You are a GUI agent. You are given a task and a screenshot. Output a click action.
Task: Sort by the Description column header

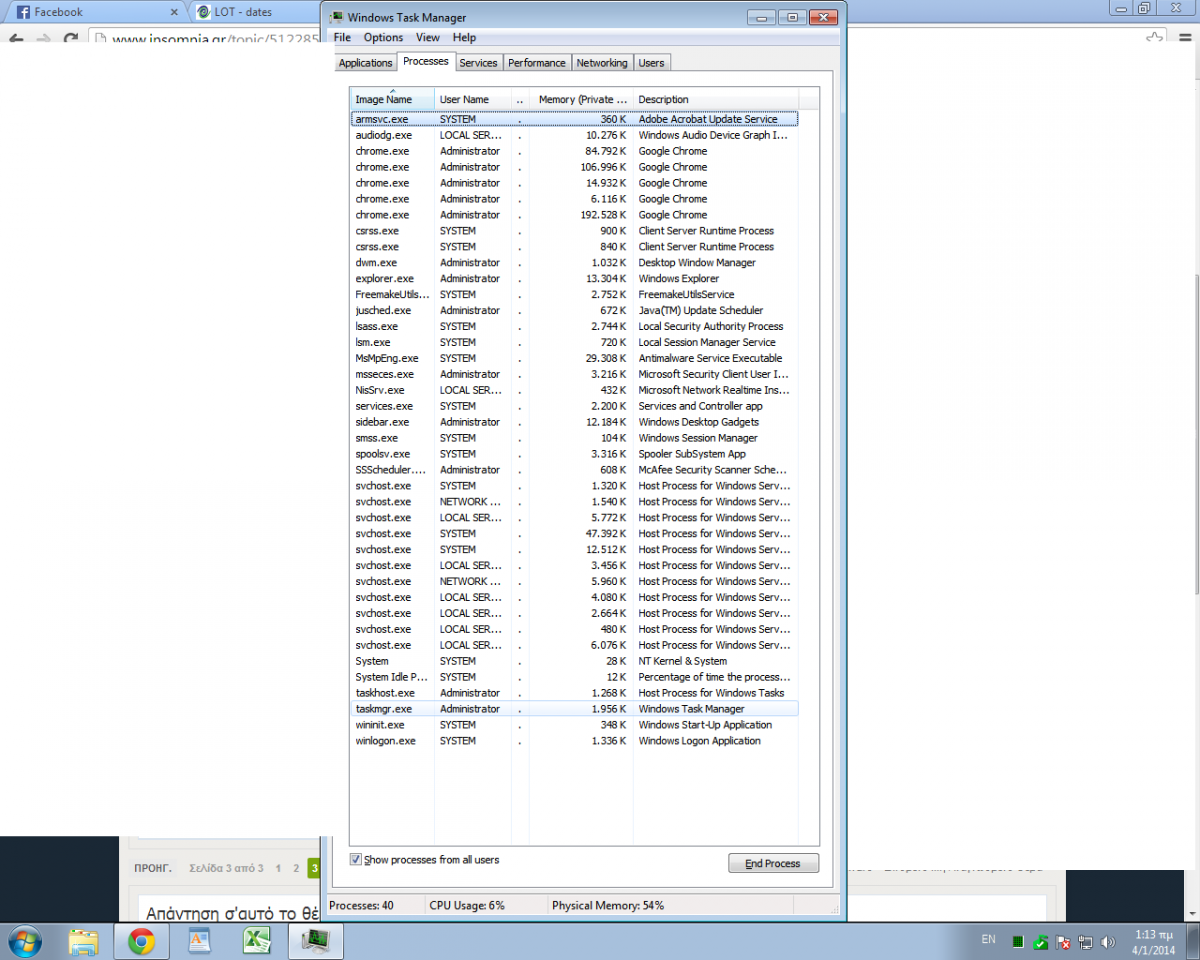(x=716, y=99)
